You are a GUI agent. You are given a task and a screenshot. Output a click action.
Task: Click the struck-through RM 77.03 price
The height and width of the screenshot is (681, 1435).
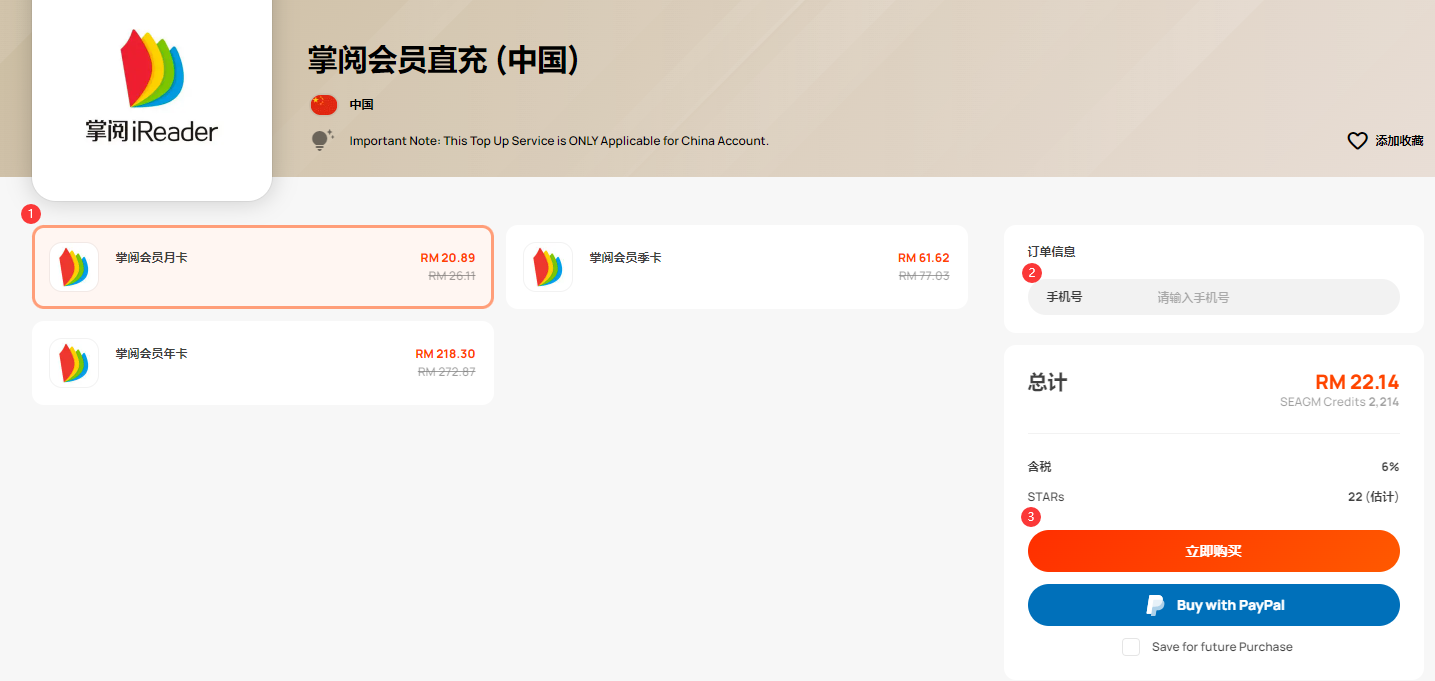pyautogui.click(x=925, y=276)
